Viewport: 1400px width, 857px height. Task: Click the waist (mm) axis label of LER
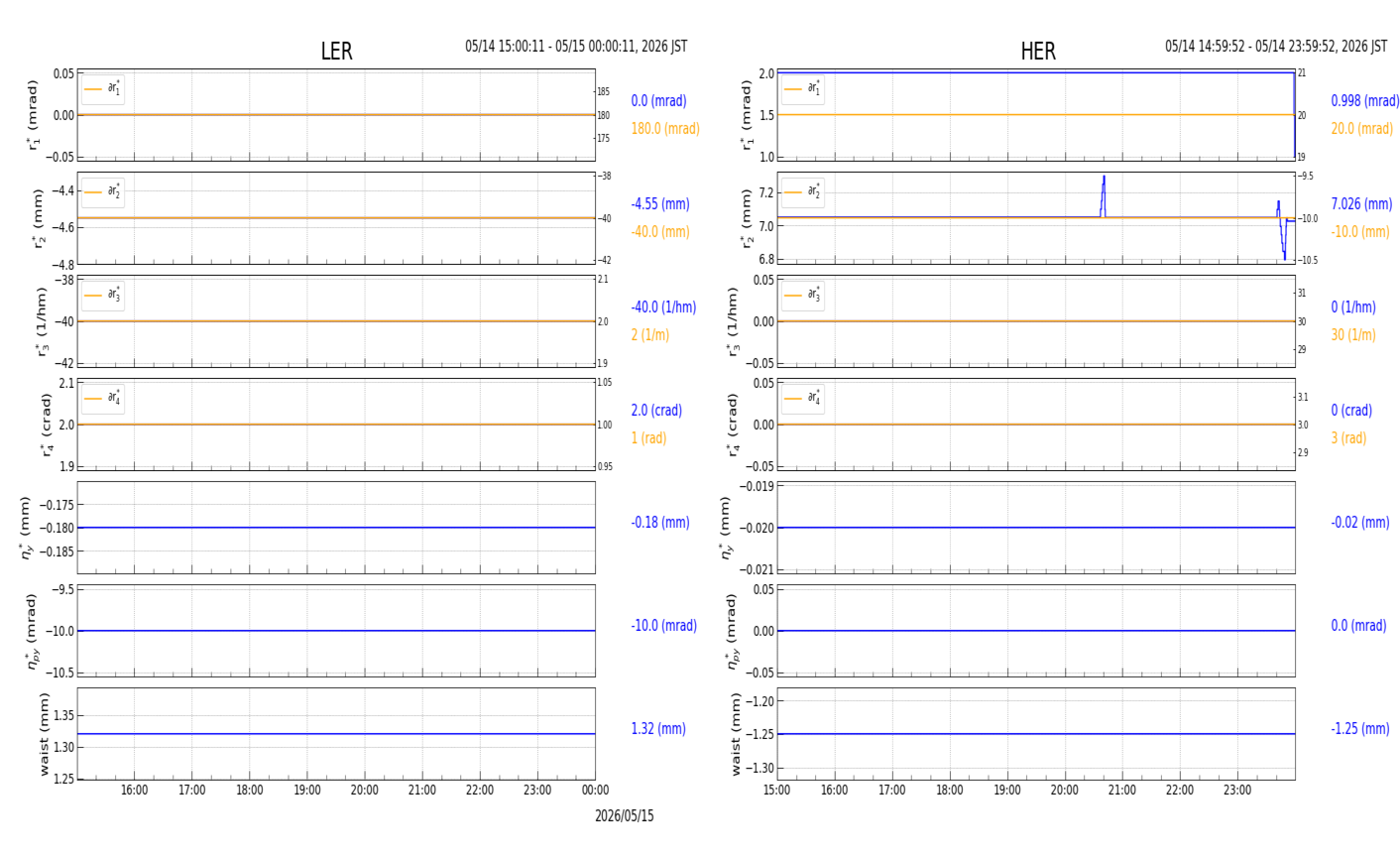coord(44,734)
